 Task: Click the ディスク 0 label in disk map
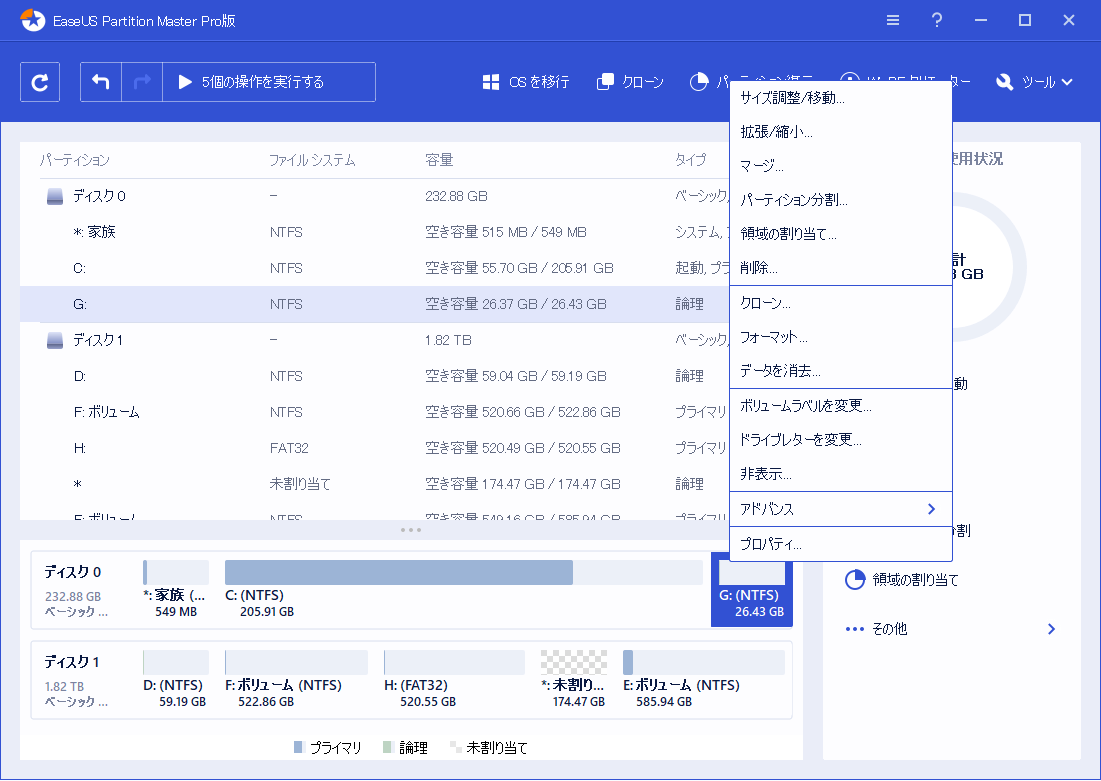pos(73,572)
